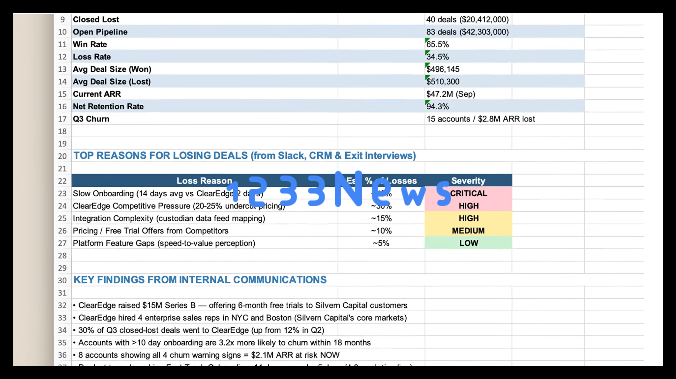Select 'KEY FINDINGS FROM INTERNAL COMMUNICATIONS' heading

click(x=200, y=280)
